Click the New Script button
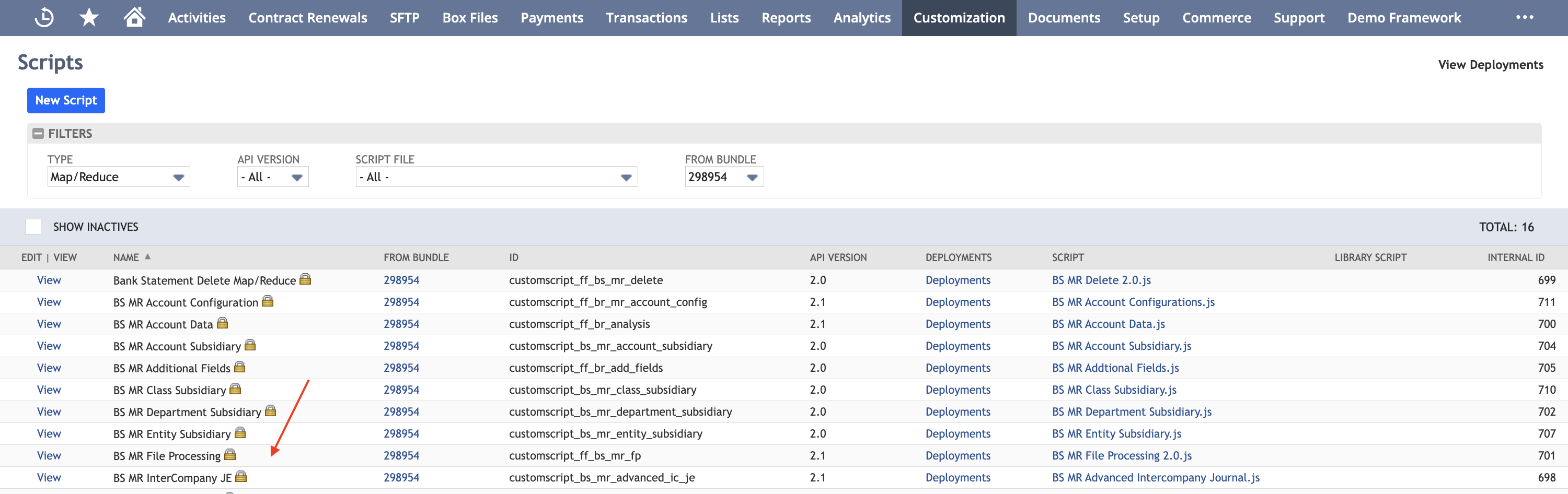Screen dimensions: 1568x494 pyautogui.click(x=66, y=100)
